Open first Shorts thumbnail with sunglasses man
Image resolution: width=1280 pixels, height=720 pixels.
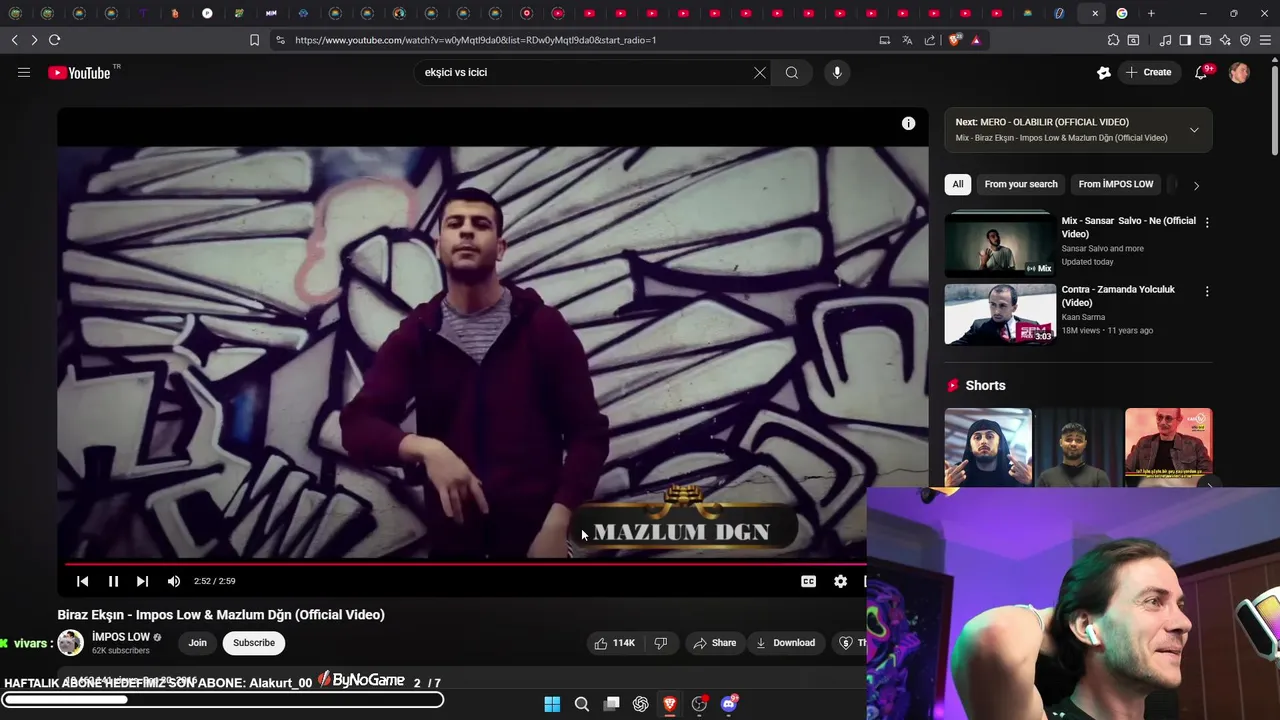tap(988, 447)
